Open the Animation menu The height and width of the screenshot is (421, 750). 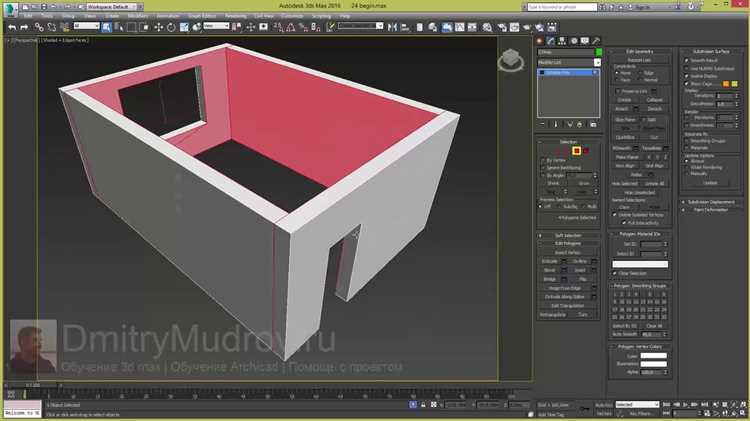tap(168, 16)
